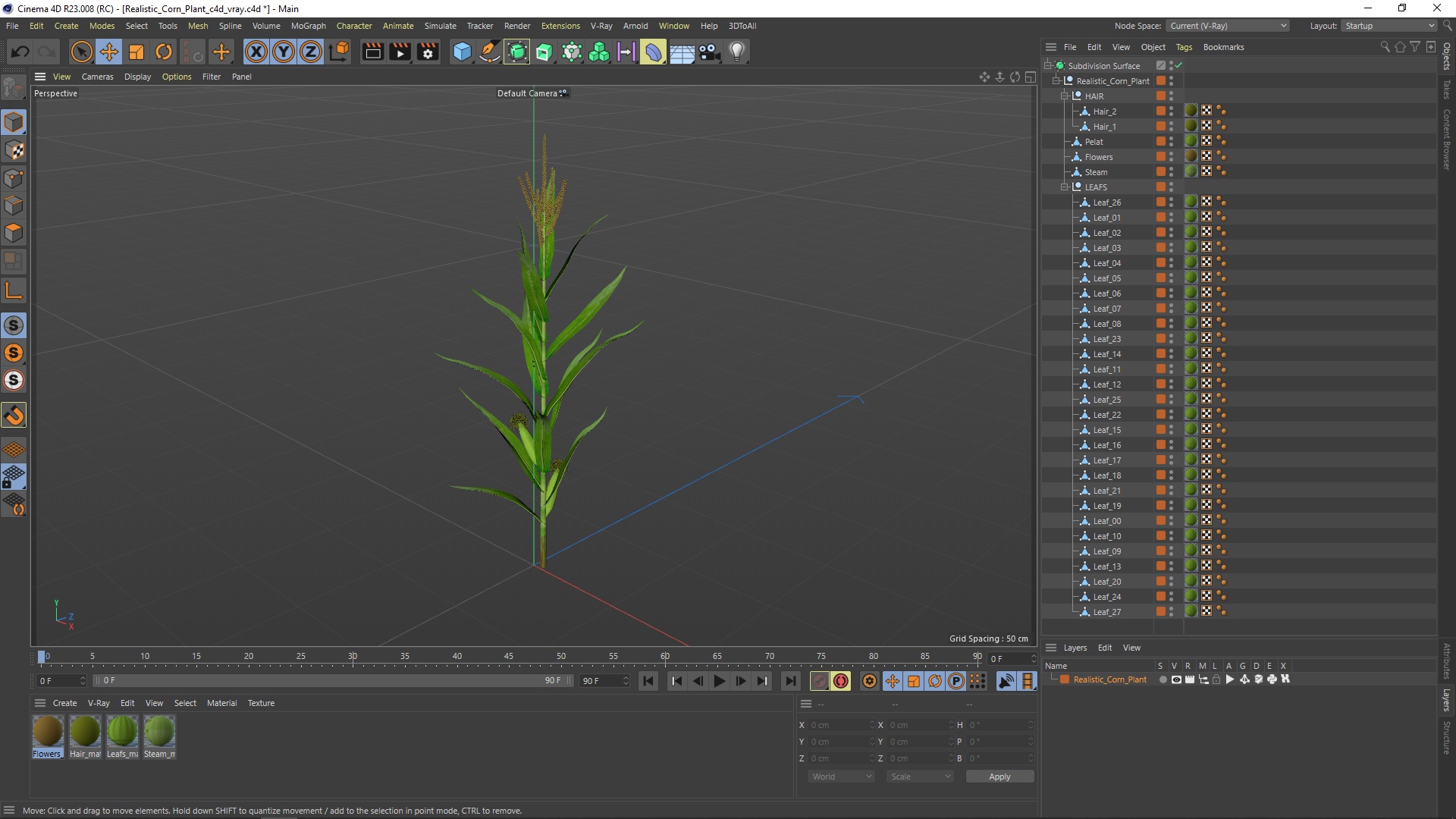Select Steam_mat material swatch

[159, 736]
